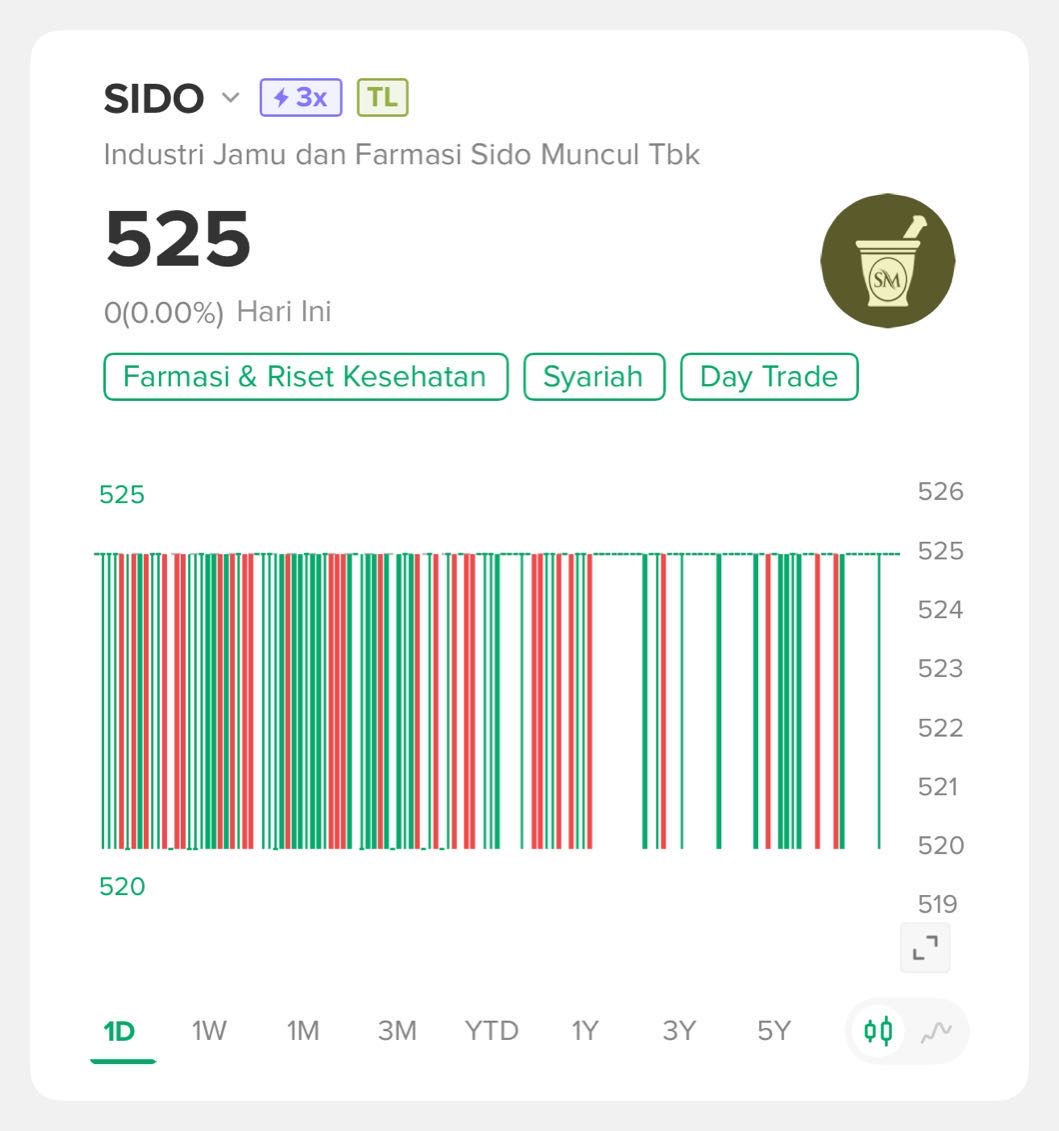Select the 3Y timeframe

[x=678, y=1031]
